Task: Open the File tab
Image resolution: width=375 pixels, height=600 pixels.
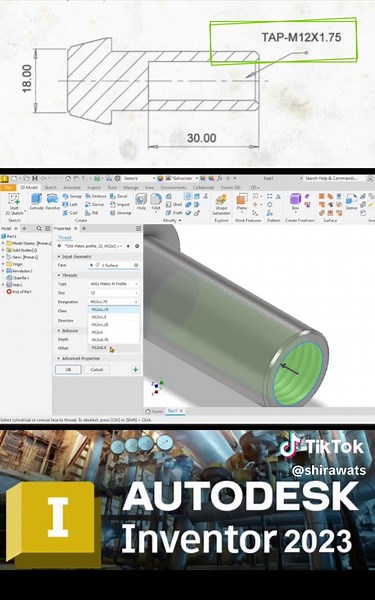Action: [8, 188]
